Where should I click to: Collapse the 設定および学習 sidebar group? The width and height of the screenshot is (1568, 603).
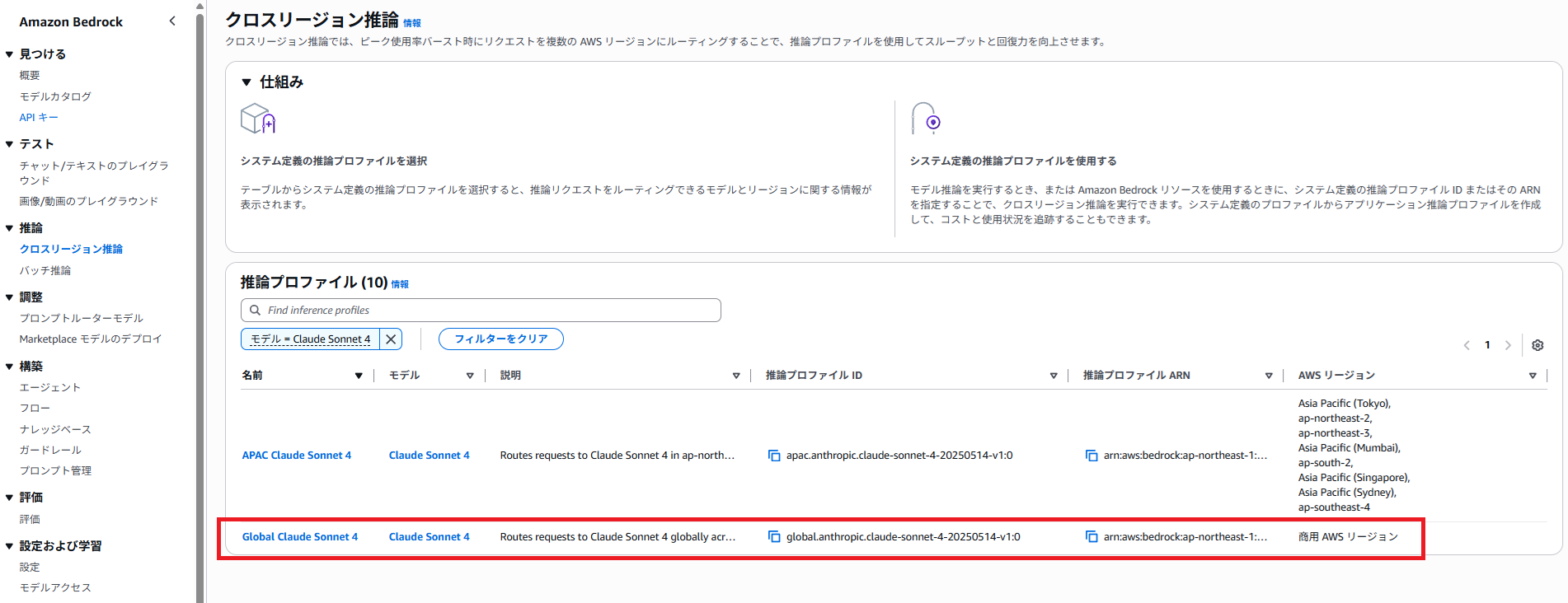click(x=9, y=546)
